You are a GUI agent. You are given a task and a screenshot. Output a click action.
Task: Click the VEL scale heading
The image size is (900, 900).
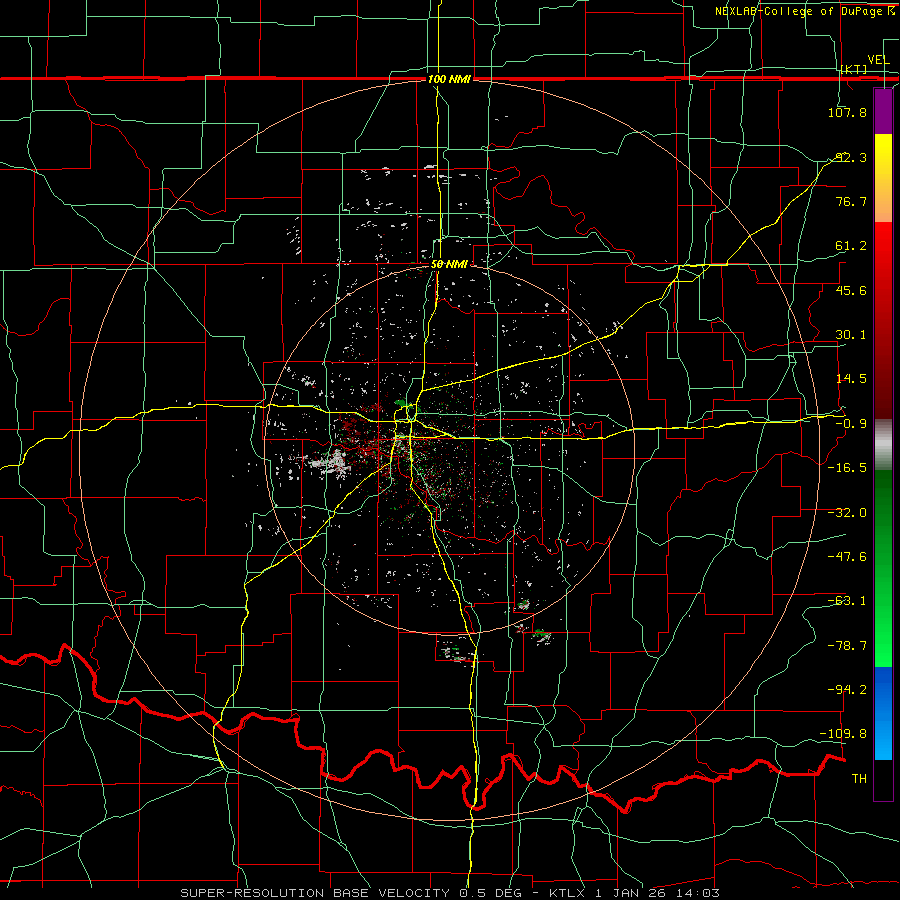(878, 59)
